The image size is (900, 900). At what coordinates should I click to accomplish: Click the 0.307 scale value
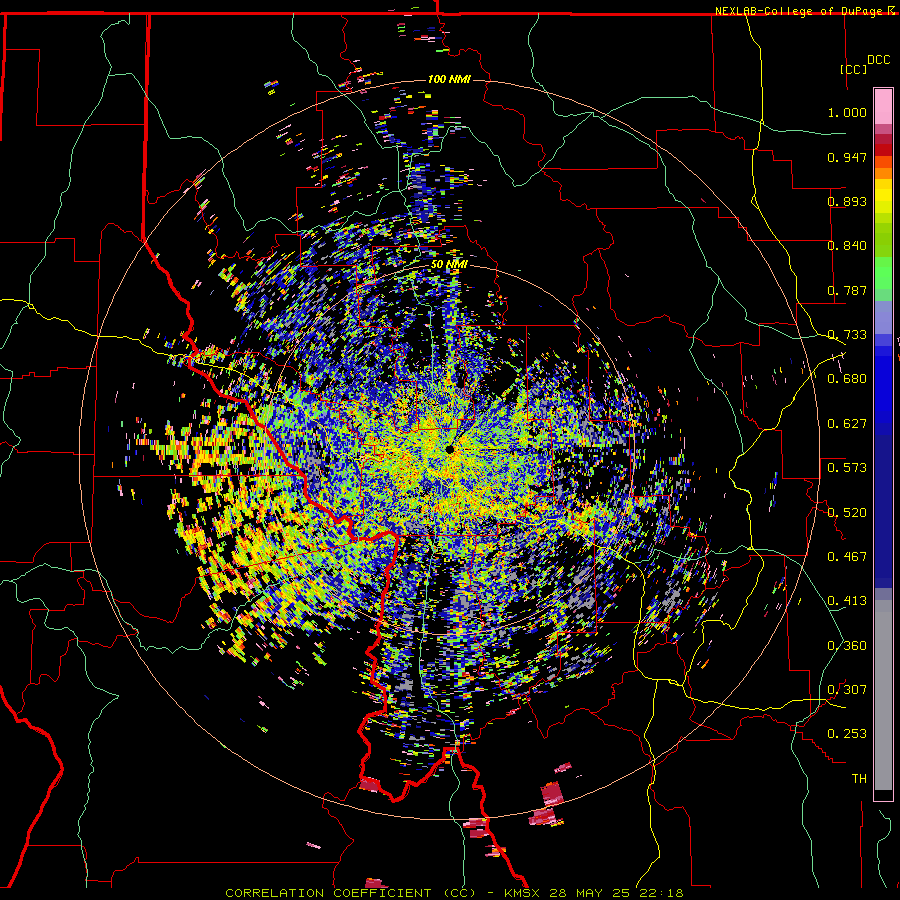847,689
